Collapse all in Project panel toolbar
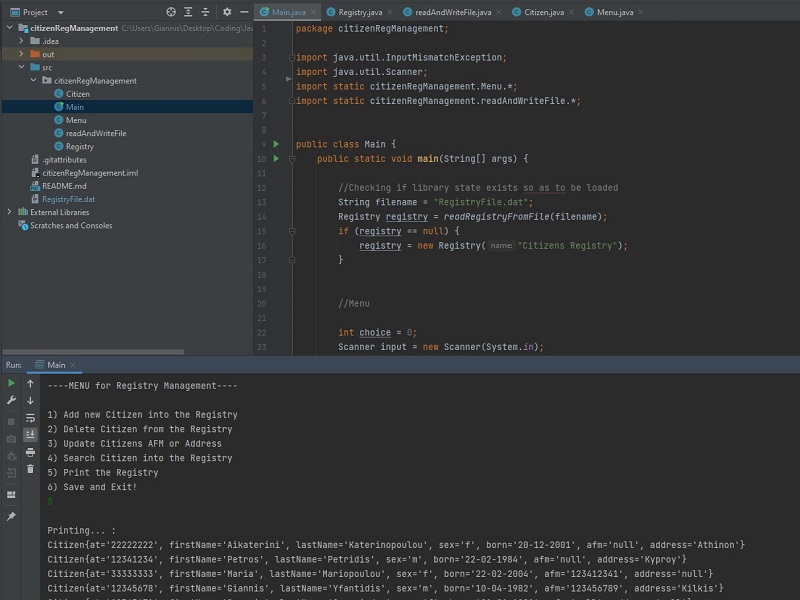Viewport: 800px width, 600px height. click(x=207, y=12)
